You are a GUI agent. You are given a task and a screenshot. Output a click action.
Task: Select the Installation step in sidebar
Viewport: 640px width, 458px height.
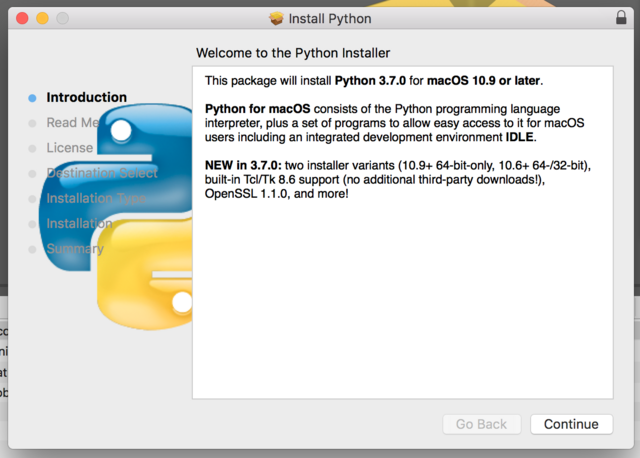(79, 224)
